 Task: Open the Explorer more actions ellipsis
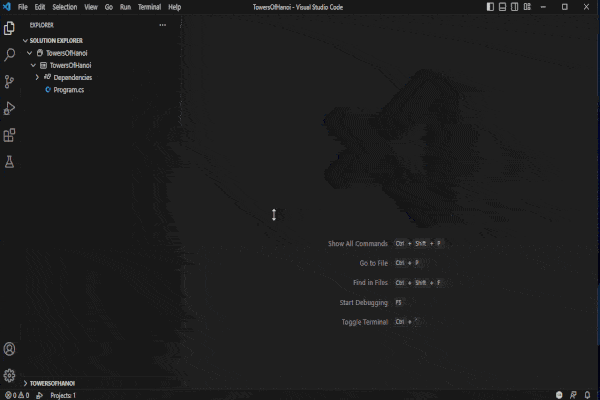tap(163, 25)
